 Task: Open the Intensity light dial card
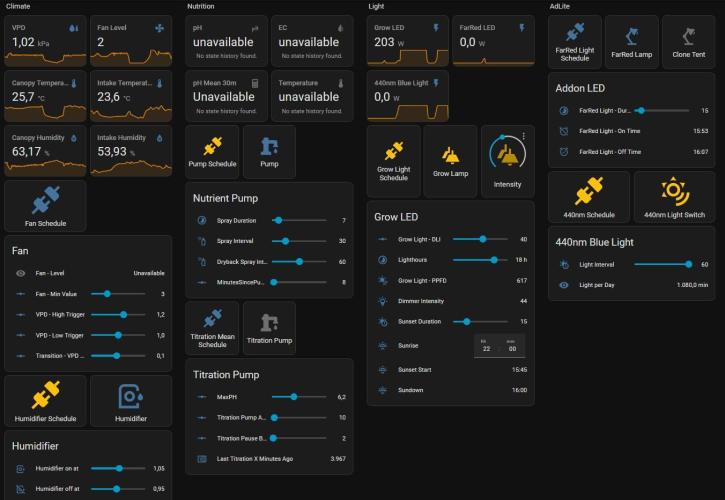click(x=507, y=161)
